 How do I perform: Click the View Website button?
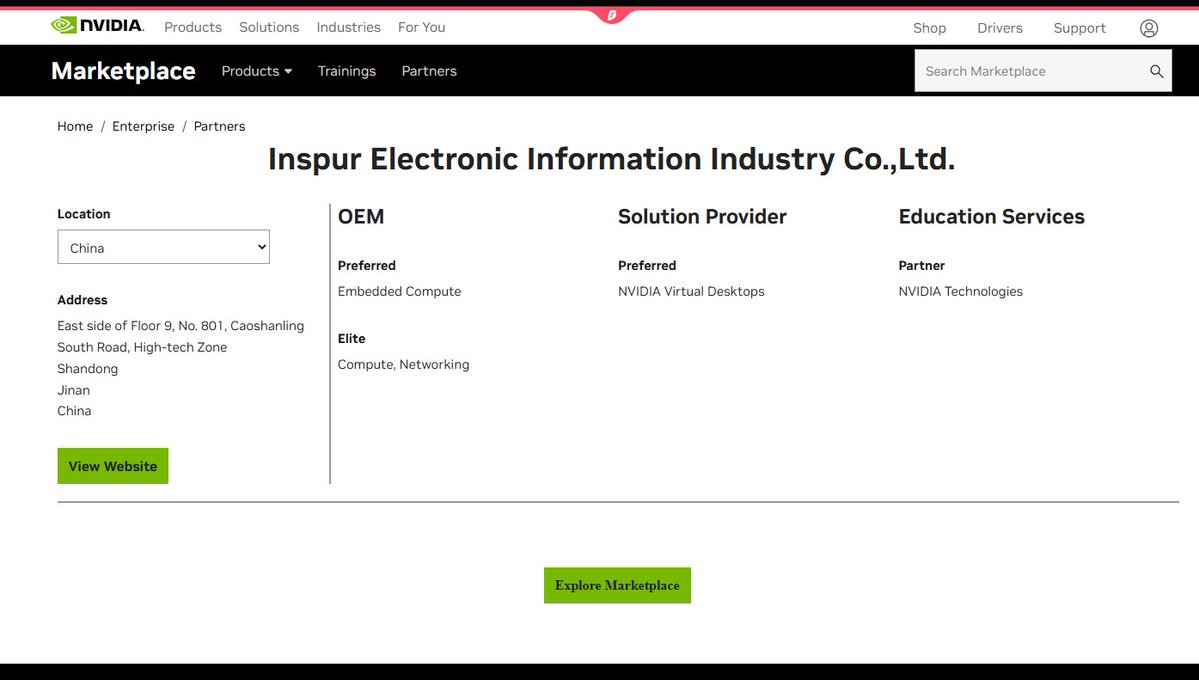(112, 466)
